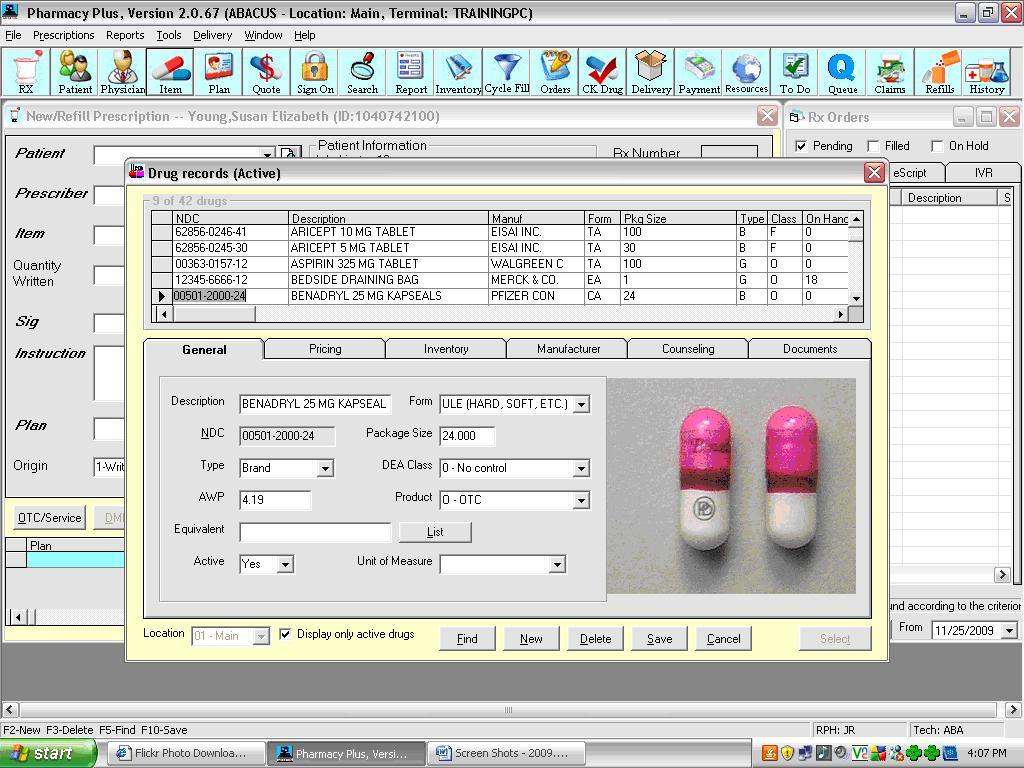Open the Patient toolbar icon

point(74,72)
